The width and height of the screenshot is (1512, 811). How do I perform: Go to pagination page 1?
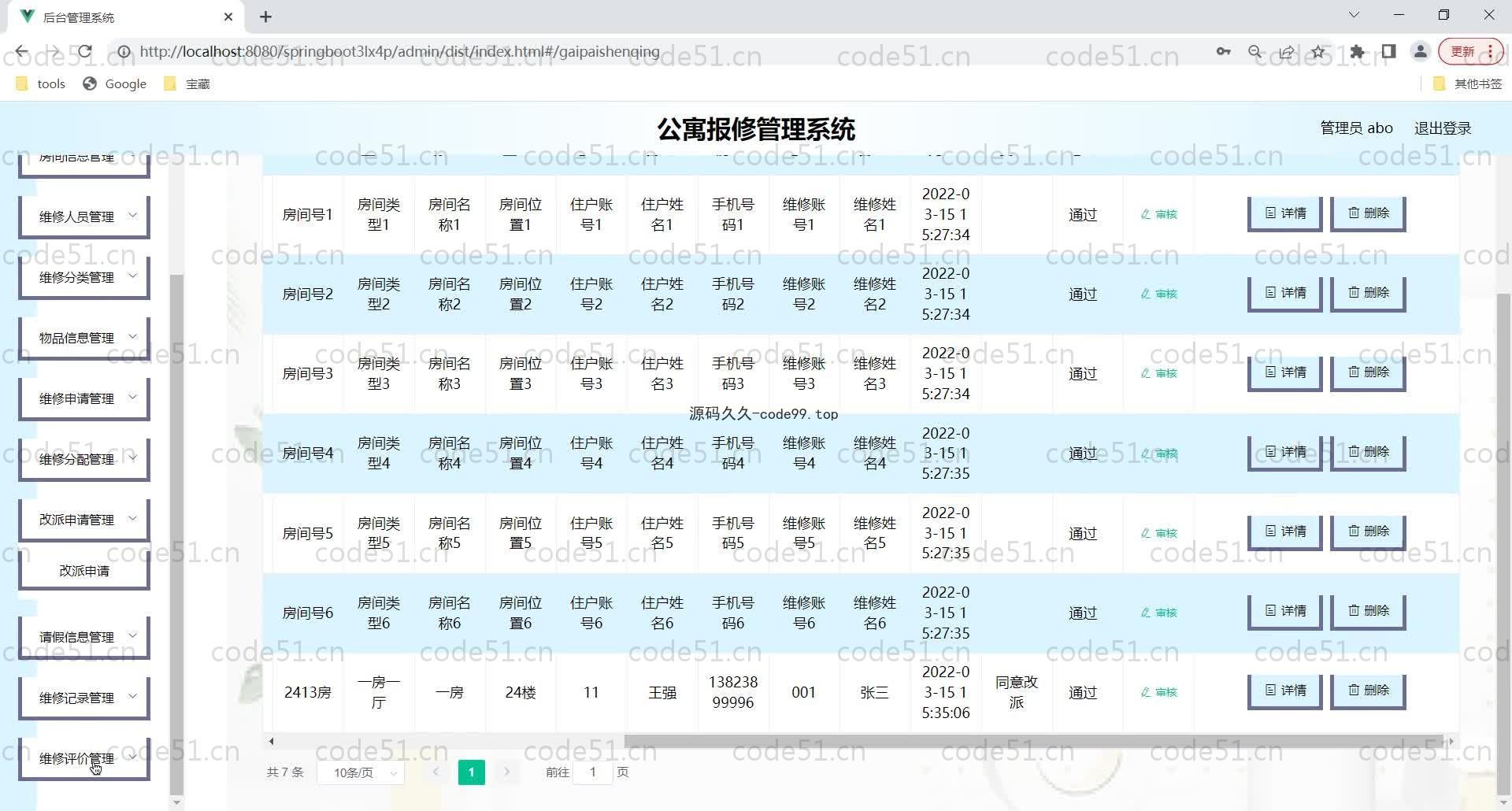(x=471, y=772)
